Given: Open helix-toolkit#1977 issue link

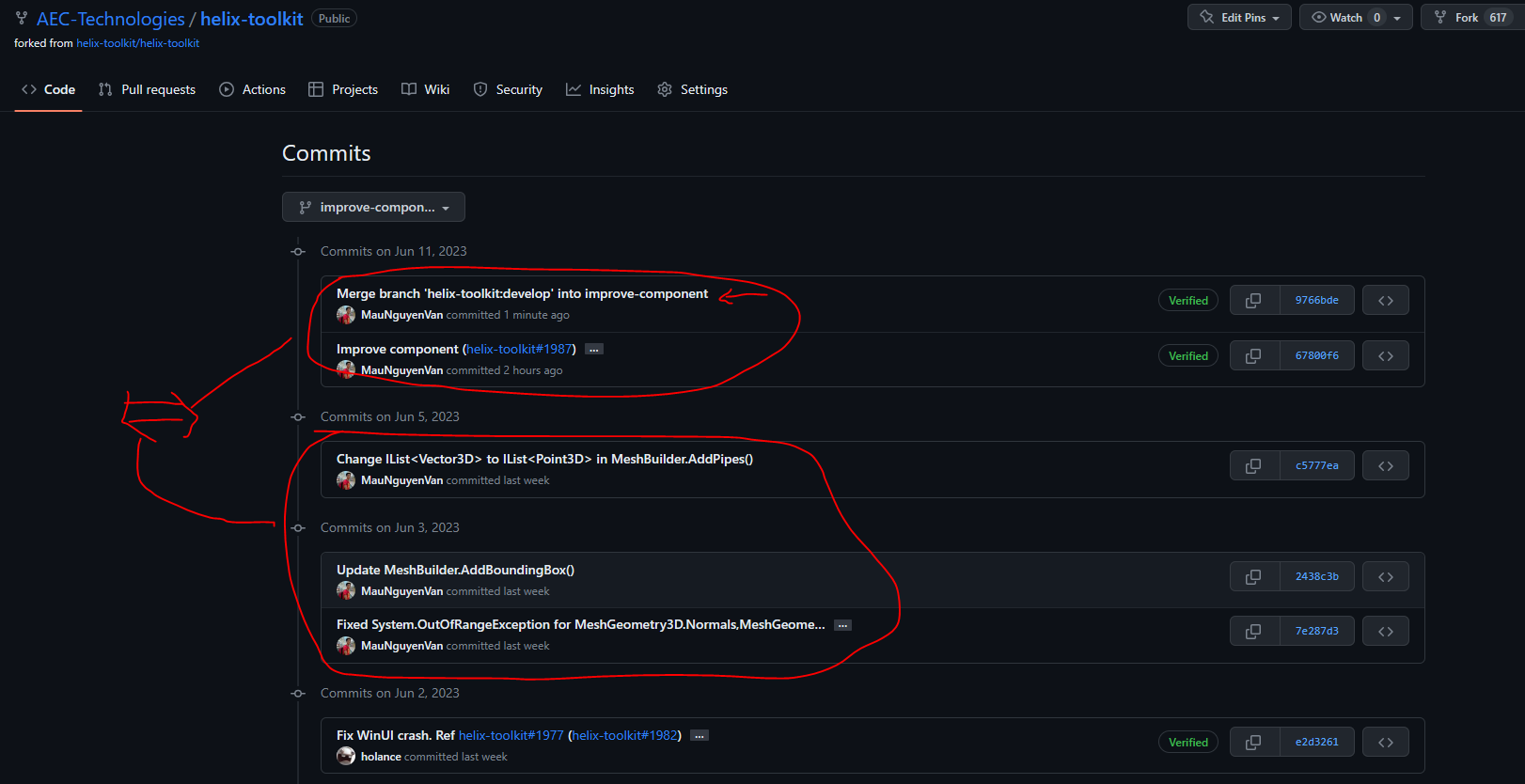Looking at the screenshot, I should [511, 735].
